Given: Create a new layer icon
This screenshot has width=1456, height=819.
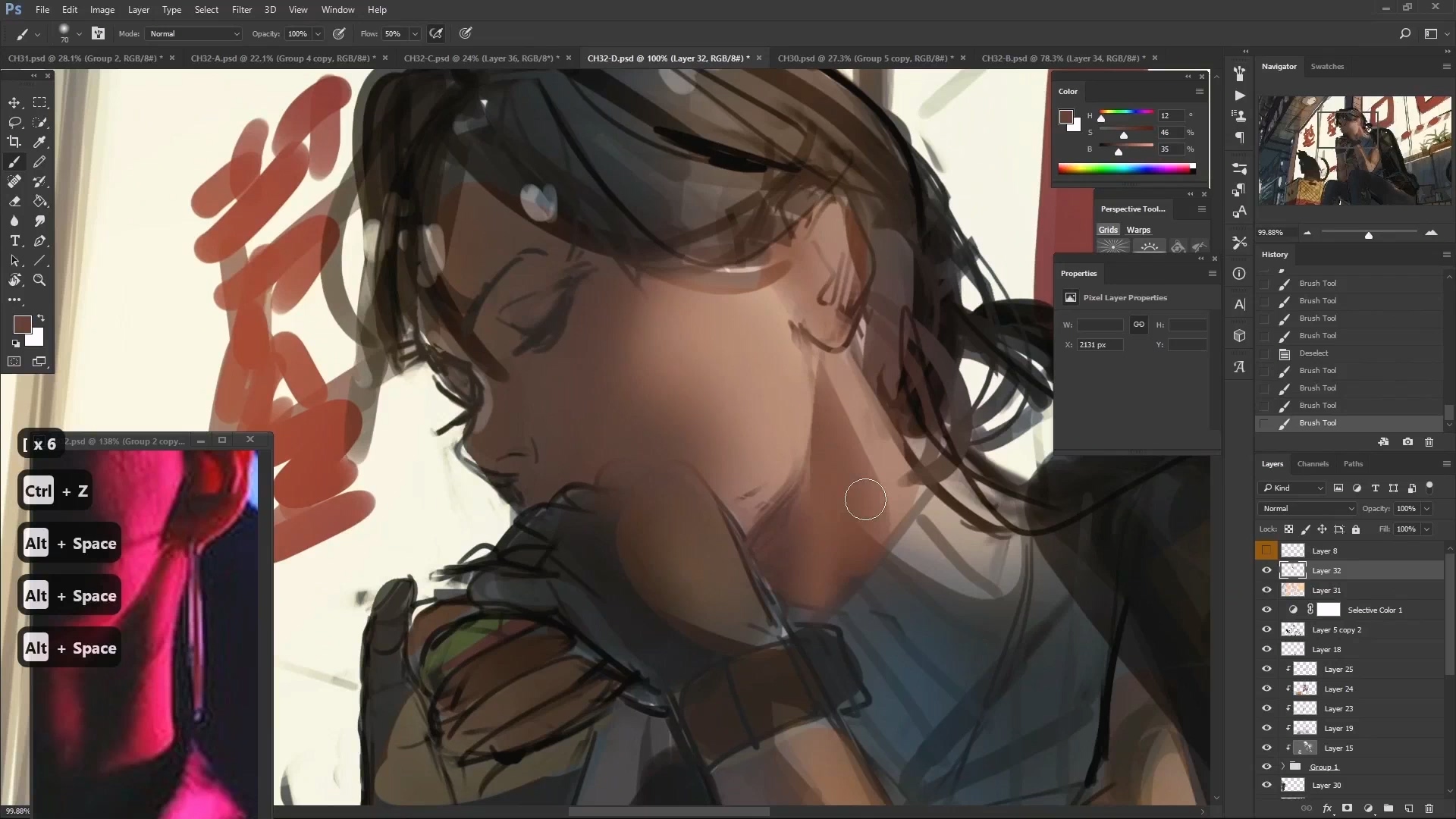Looking at the screenshot, I should [1409, 808].
